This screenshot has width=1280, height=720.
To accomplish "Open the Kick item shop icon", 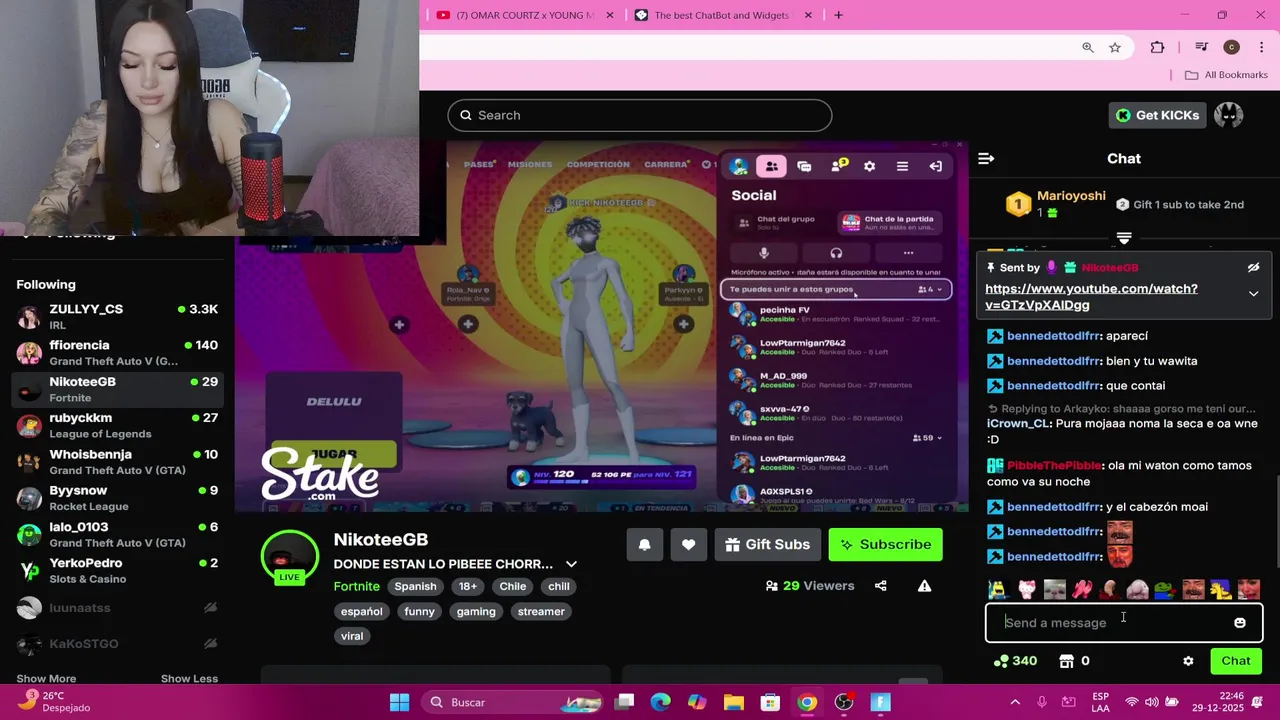I will click(x=1067, y=661).
